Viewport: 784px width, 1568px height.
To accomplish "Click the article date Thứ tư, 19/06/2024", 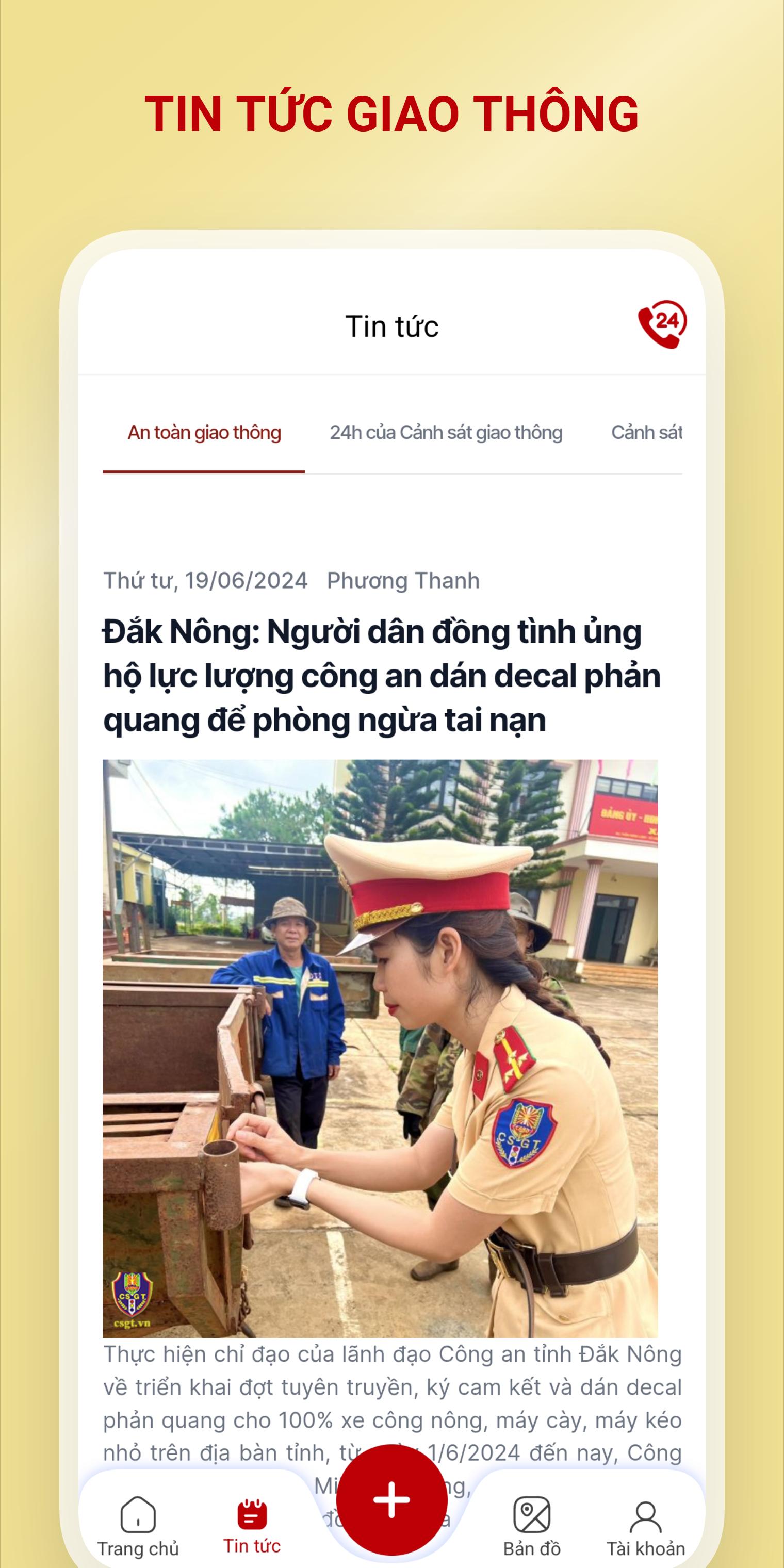I will tap(205, 581).
